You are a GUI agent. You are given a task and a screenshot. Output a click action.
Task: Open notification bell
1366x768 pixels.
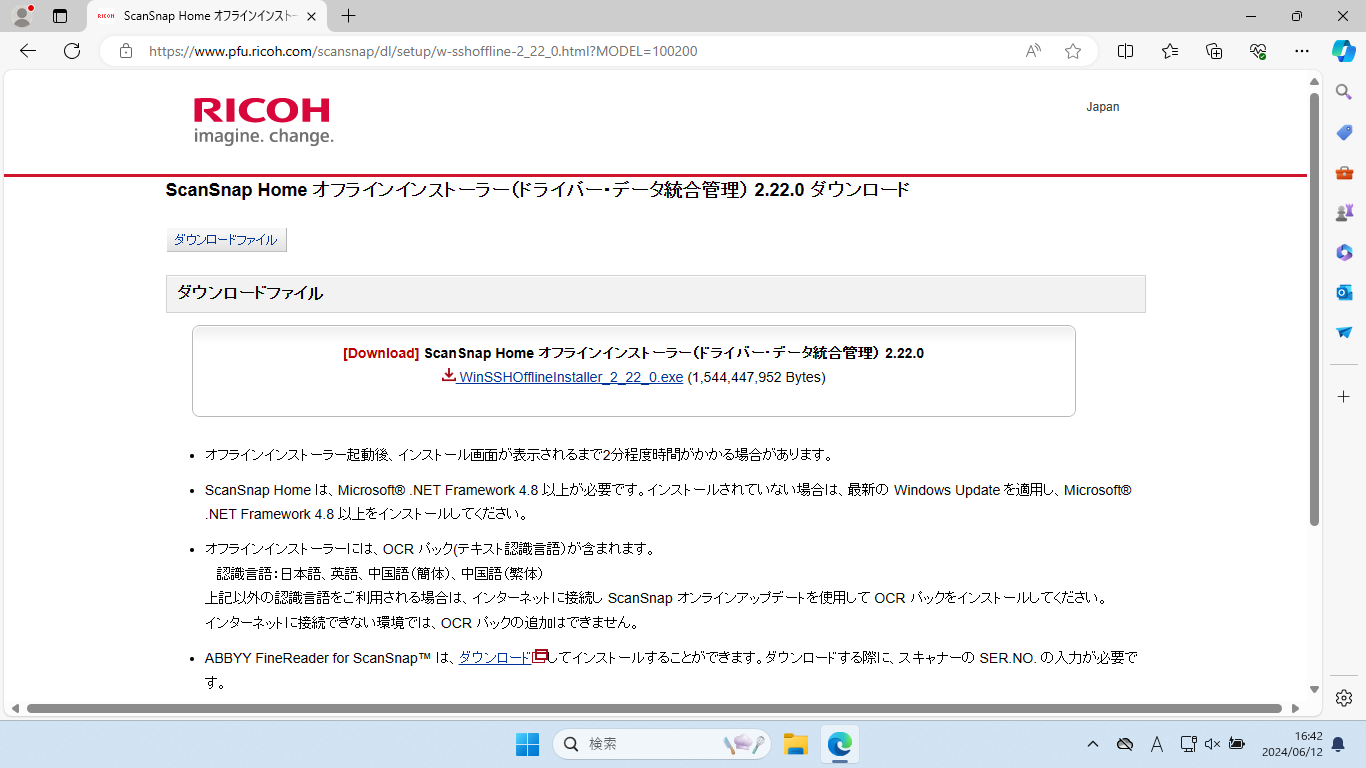click(1338, 744)
